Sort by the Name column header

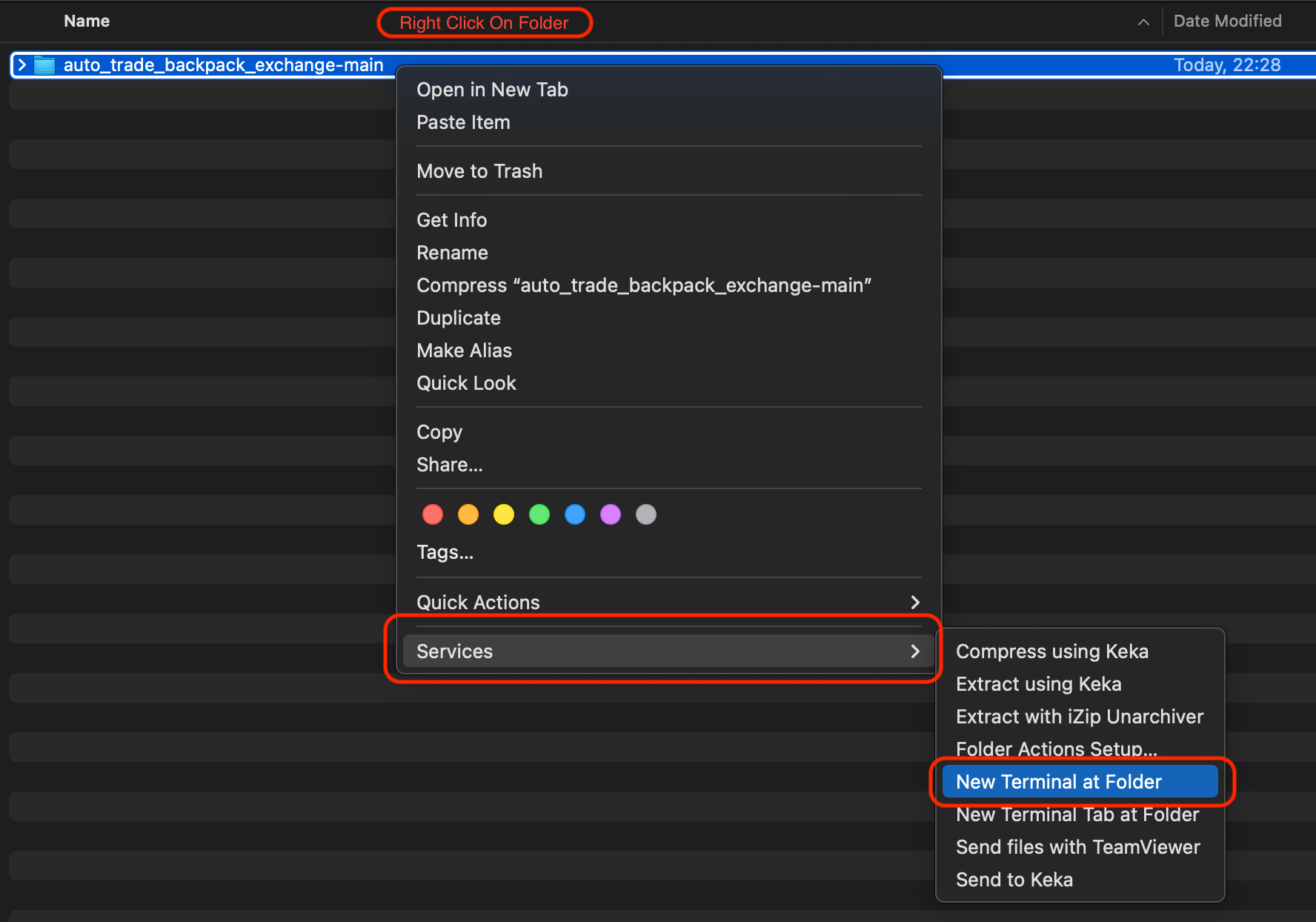[x=87, y=21]
